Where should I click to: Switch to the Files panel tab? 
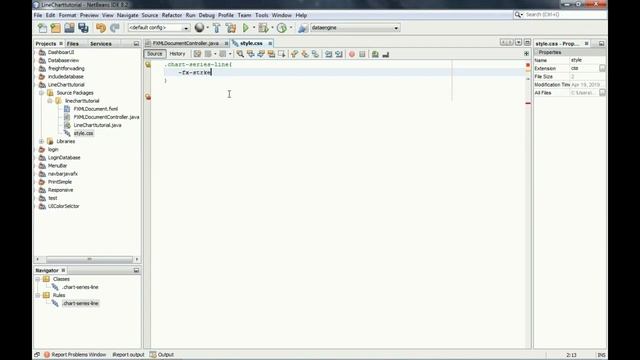pos(73,44)
